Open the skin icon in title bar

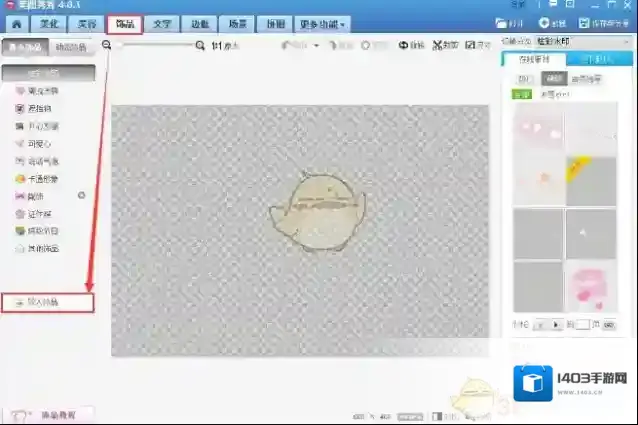[570, 4]
